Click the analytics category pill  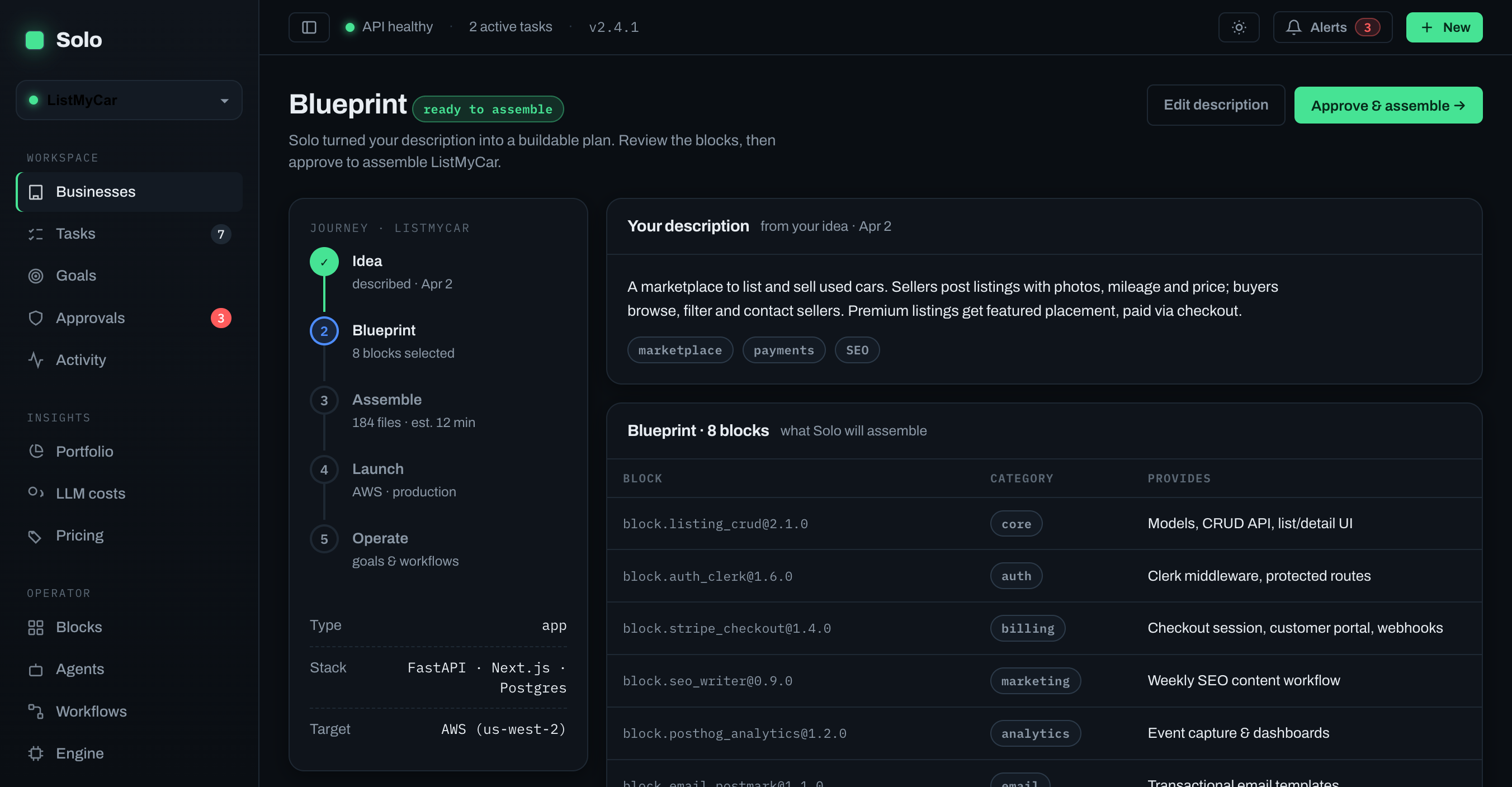1035,733
